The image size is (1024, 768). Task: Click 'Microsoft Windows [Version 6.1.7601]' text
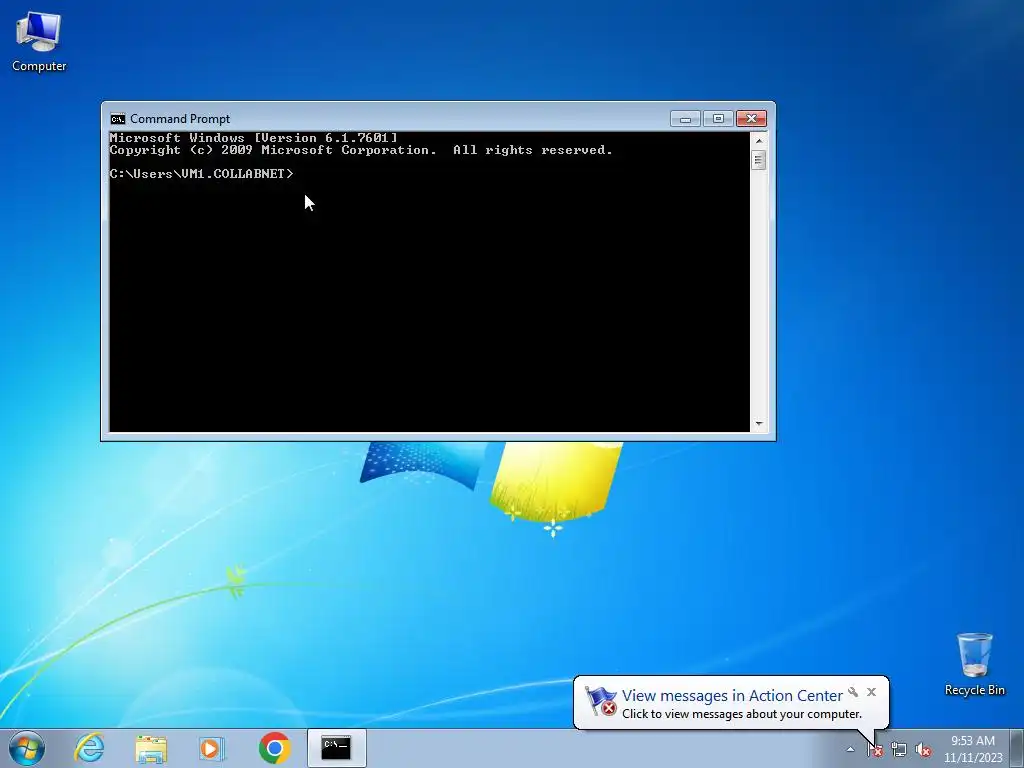click(253, 138)
